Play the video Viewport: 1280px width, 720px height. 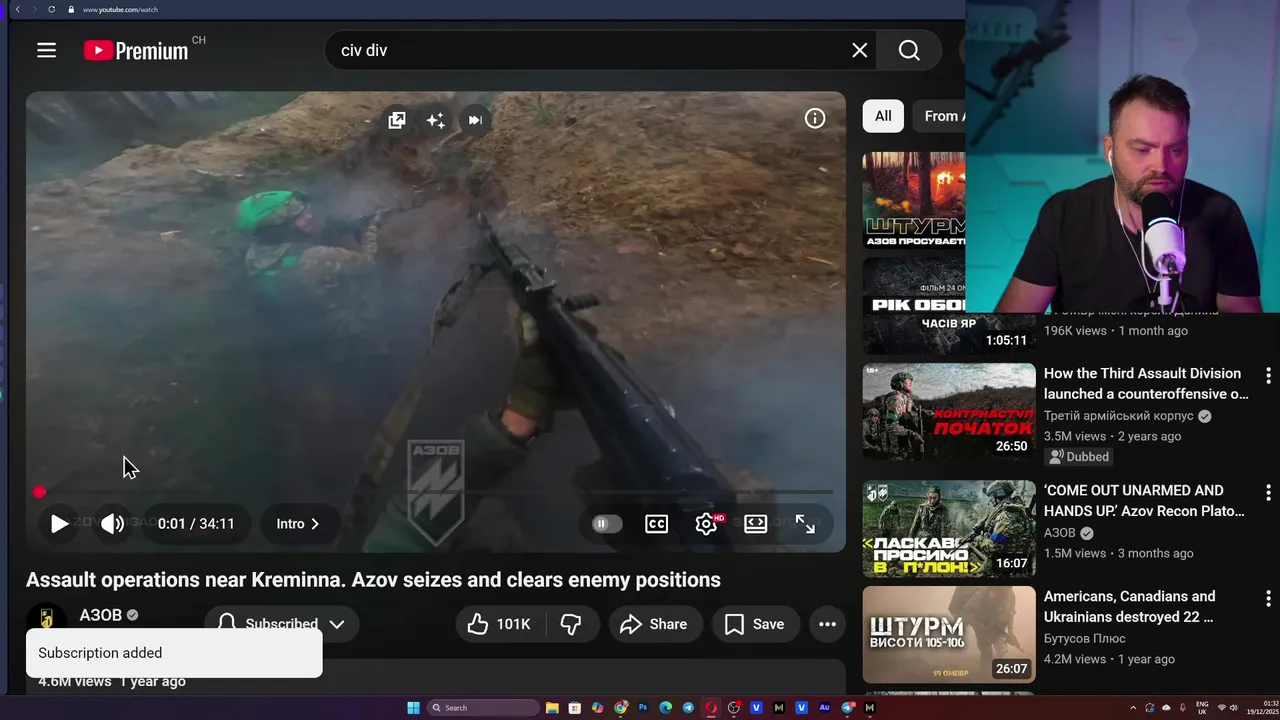(59, 524)
